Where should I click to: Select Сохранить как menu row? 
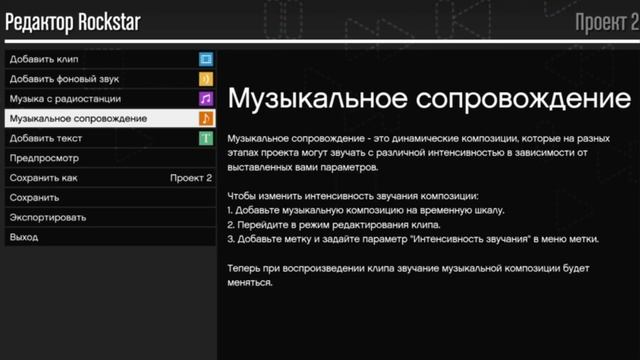pos(110,178)
